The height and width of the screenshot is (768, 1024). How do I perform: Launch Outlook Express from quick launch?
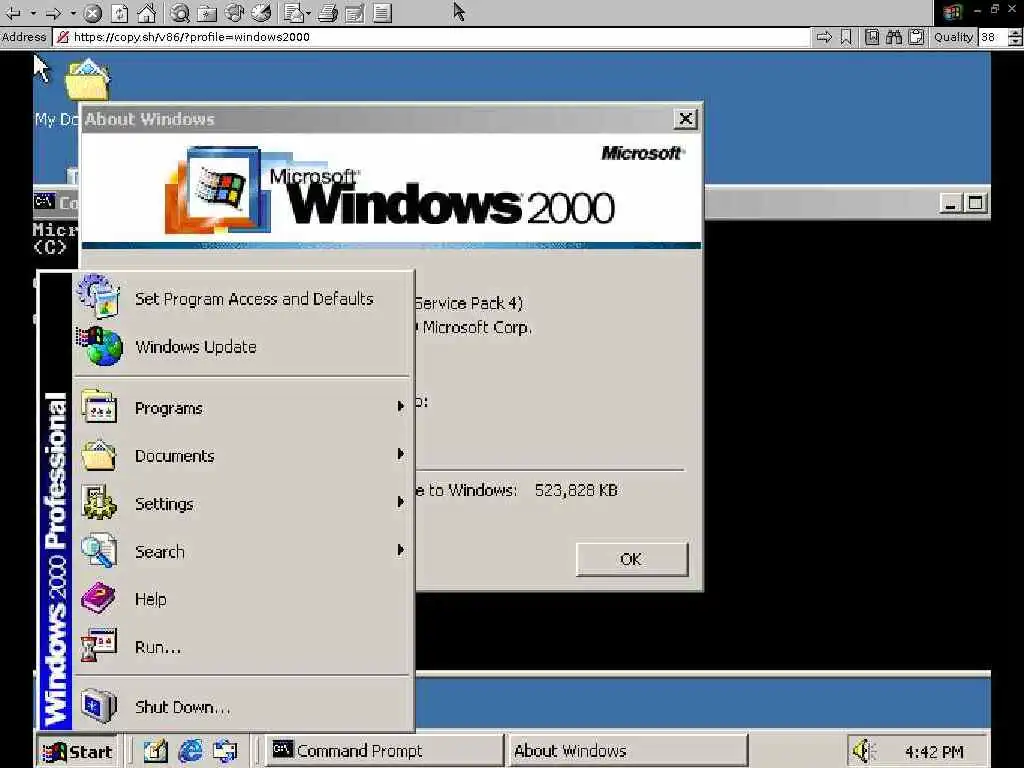pyautogui.click(x=225, y=752)
